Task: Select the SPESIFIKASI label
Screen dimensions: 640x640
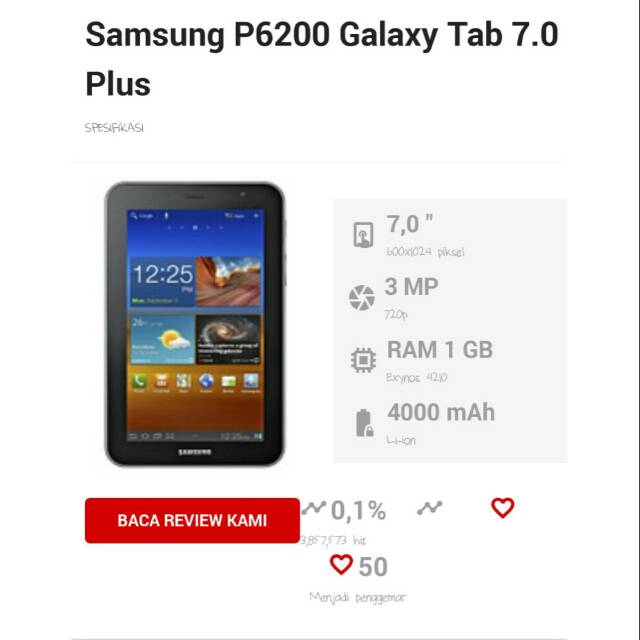Action: [x=115, y=128]
